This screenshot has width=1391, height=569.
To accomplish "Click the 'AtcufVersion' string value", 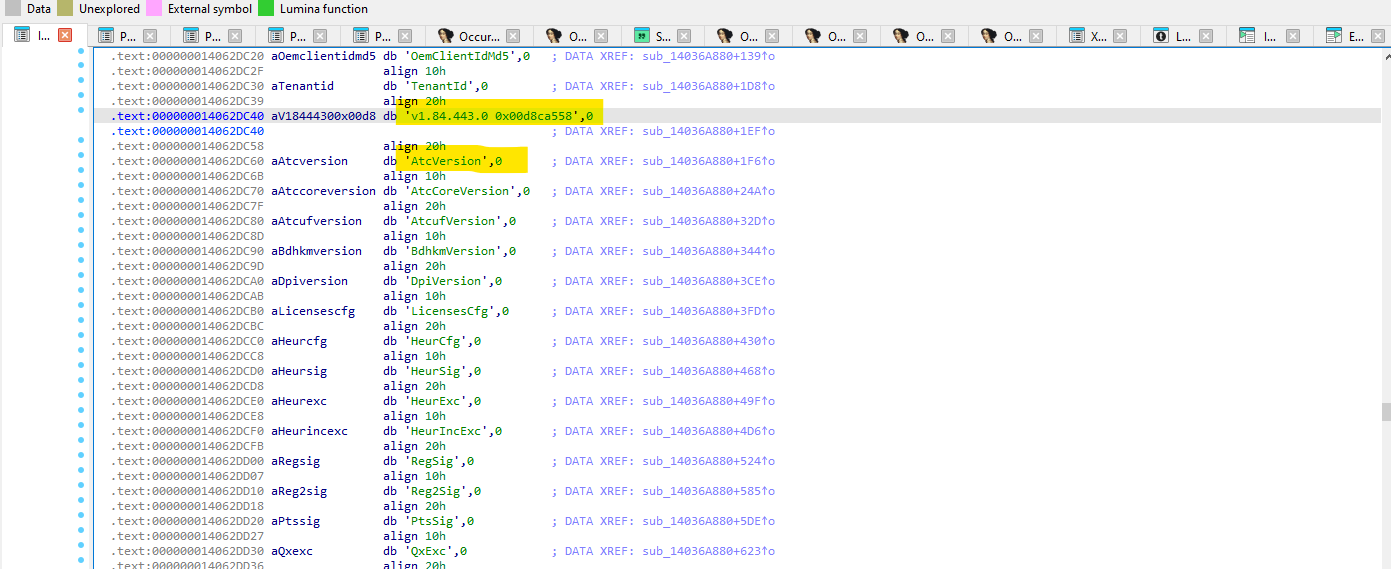I will click(x=453, y=221).
